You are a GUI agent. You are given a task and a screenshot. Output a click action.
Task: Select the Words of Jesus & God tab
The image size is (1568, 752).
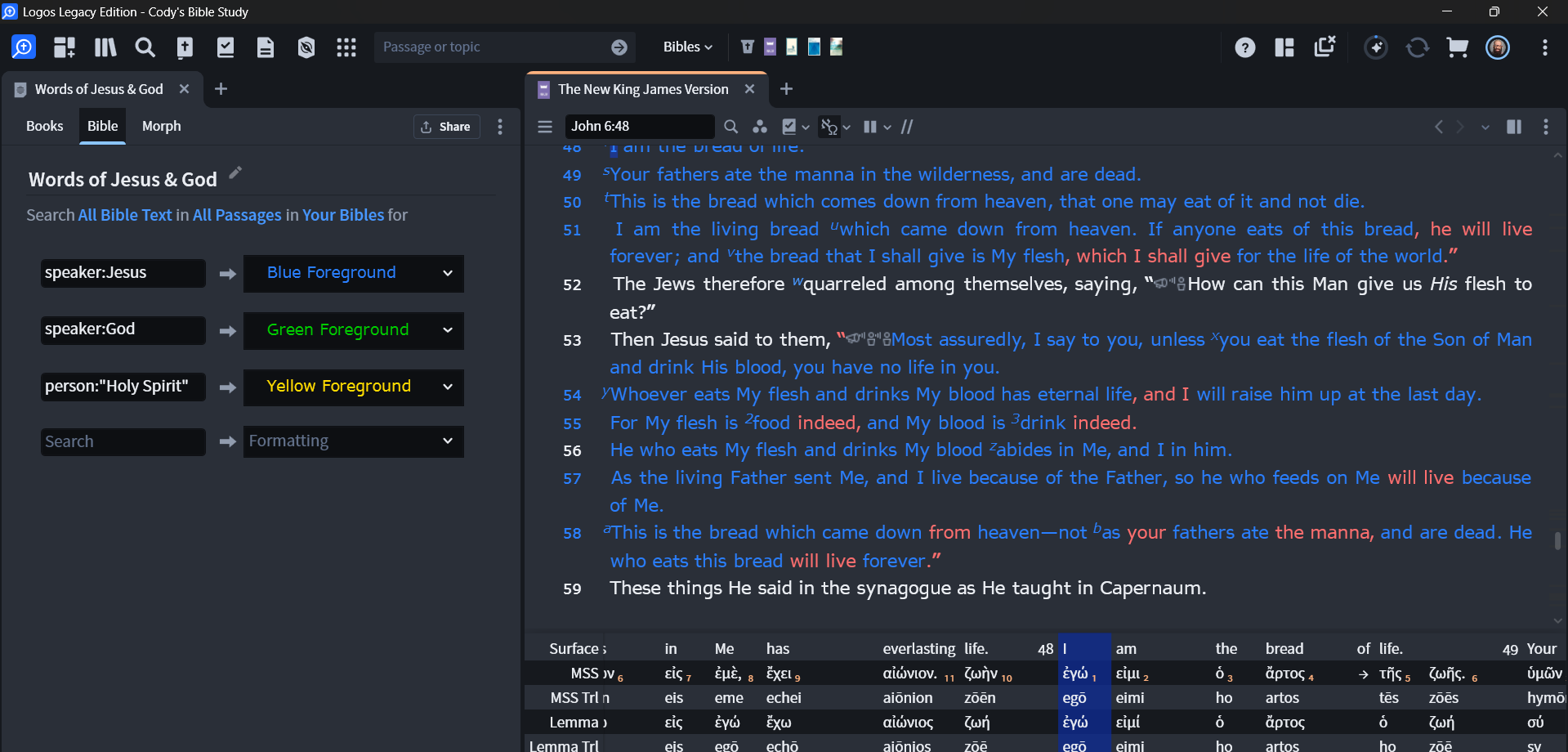[x=99, y=89]
